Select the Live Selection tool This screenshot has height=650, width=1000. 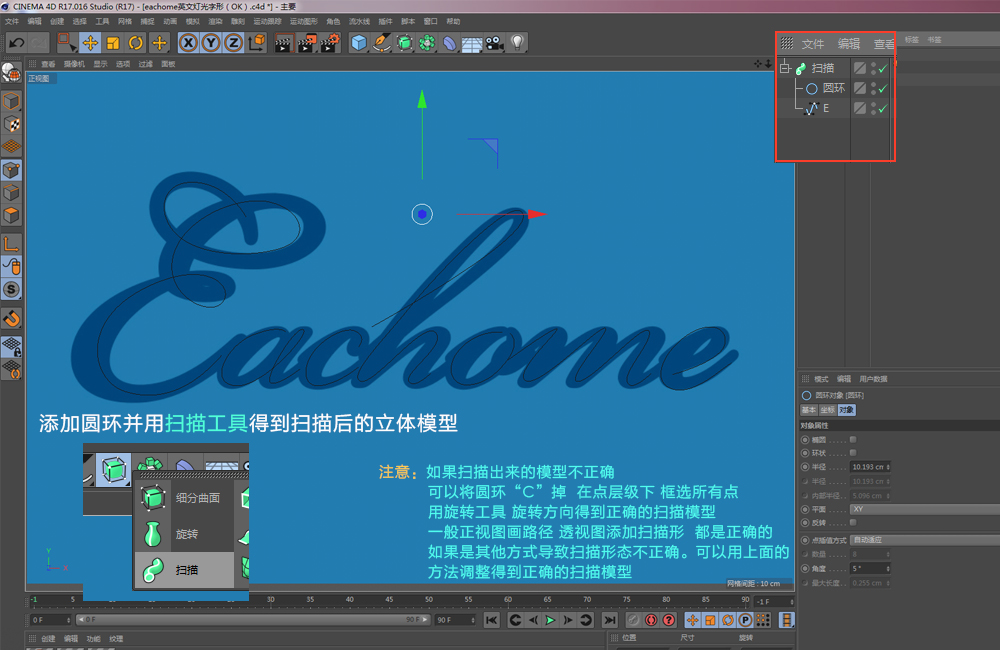66,43
